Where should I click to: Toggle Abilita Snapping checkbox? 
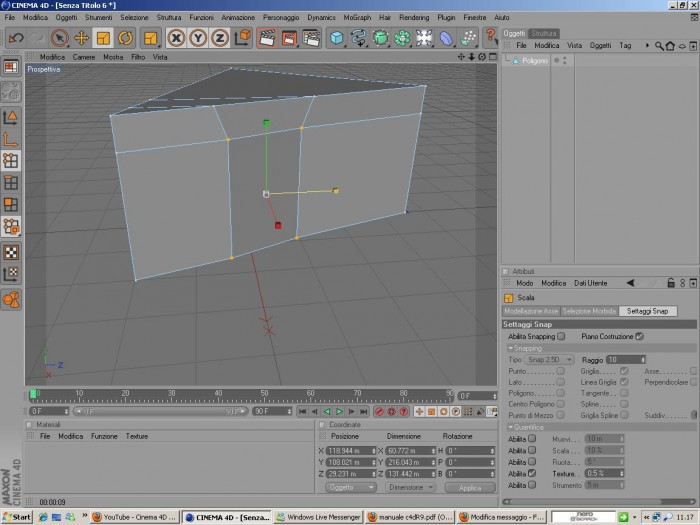coord(561,336)
